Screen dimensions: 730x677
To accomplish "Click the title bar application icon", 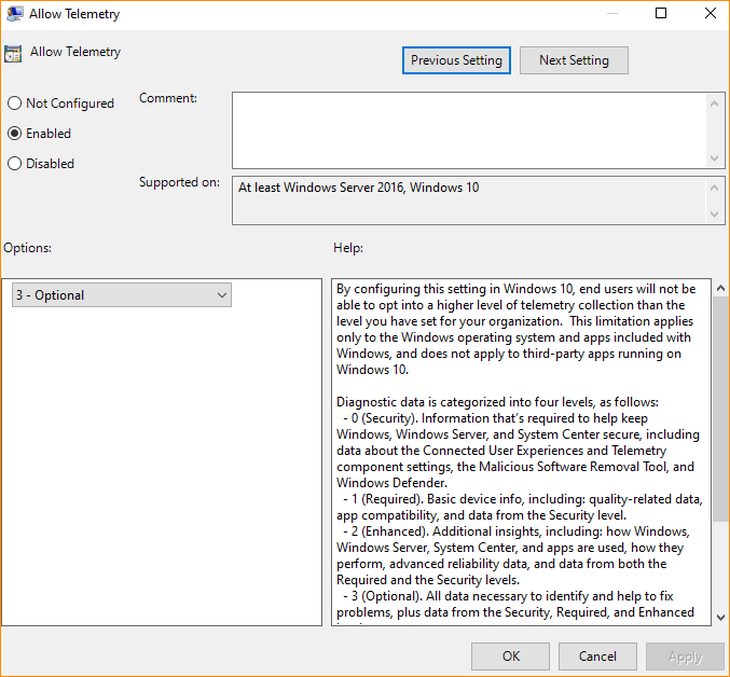I will pyautogui.click(x=14, y=13).
